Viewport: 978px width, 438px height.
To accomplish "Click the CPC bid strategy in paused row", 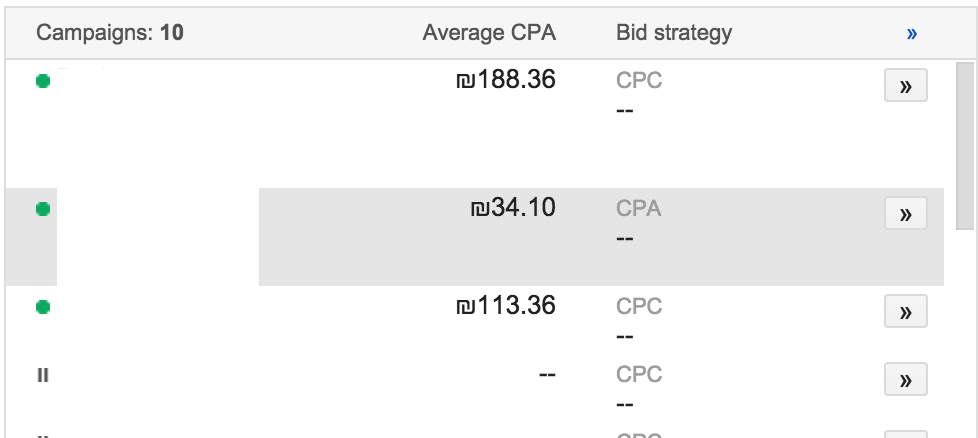I will (x=639, y=374).
